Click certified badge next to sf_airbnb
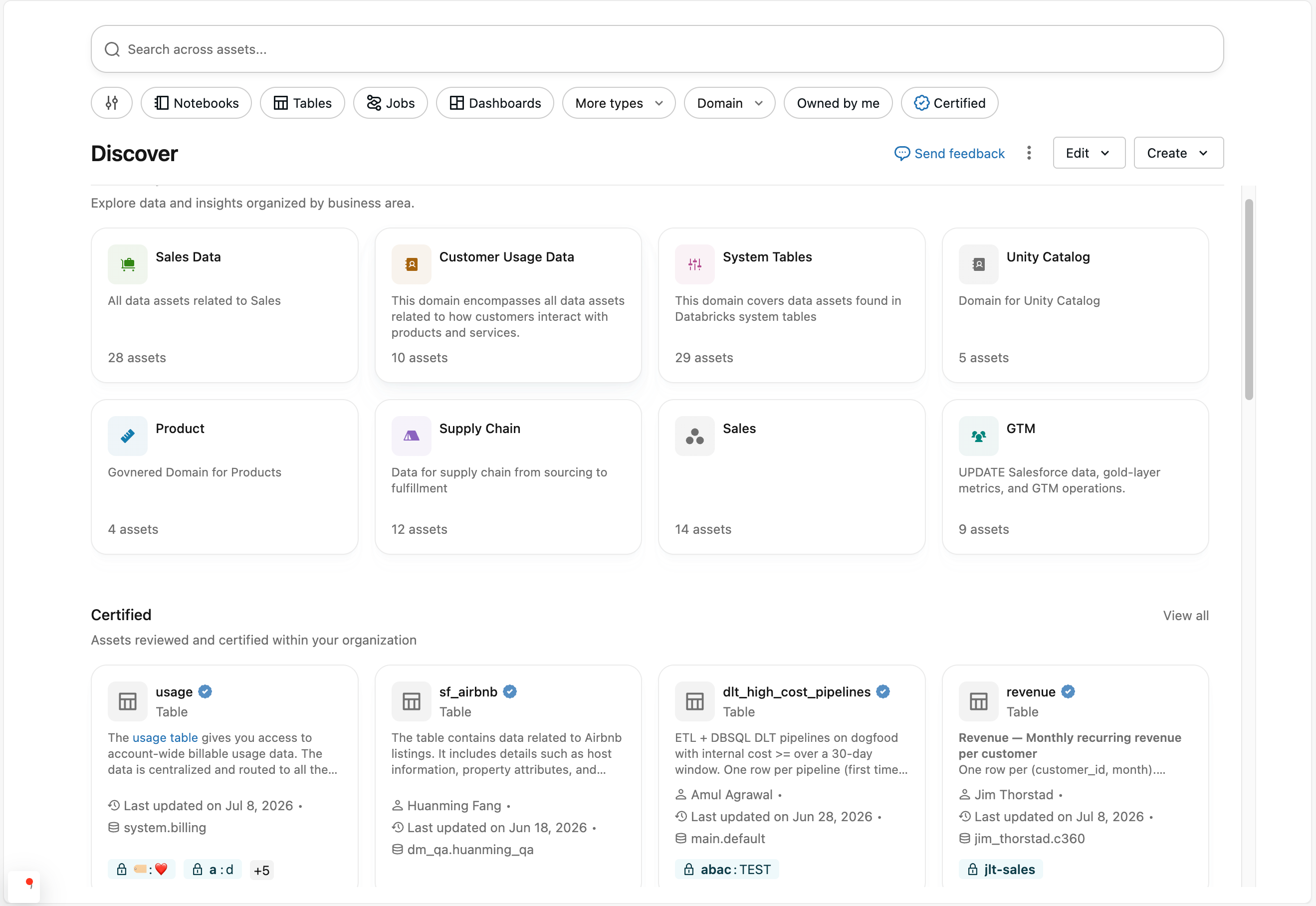Image resolution: width=1316 pixels, height=906 pixels. coord(510,691)
